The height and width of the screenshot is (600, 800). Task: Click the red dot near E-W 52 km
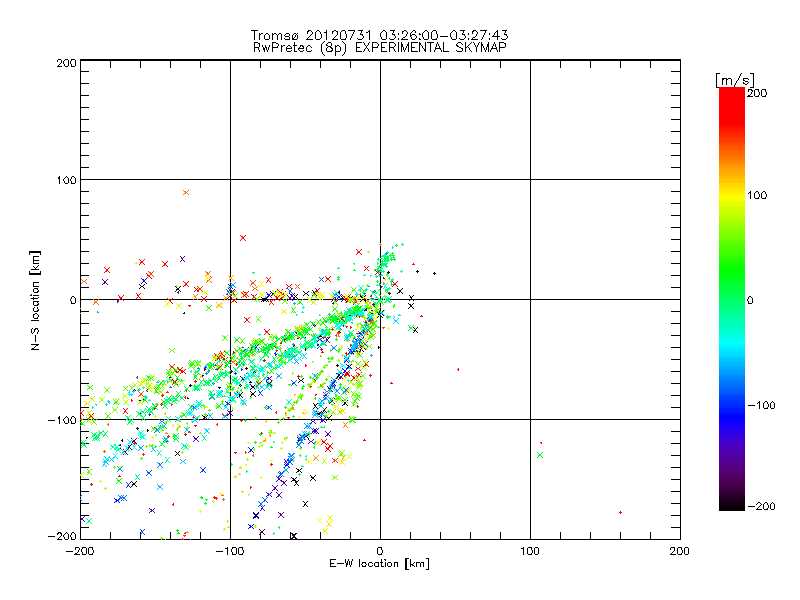[458, 369]
